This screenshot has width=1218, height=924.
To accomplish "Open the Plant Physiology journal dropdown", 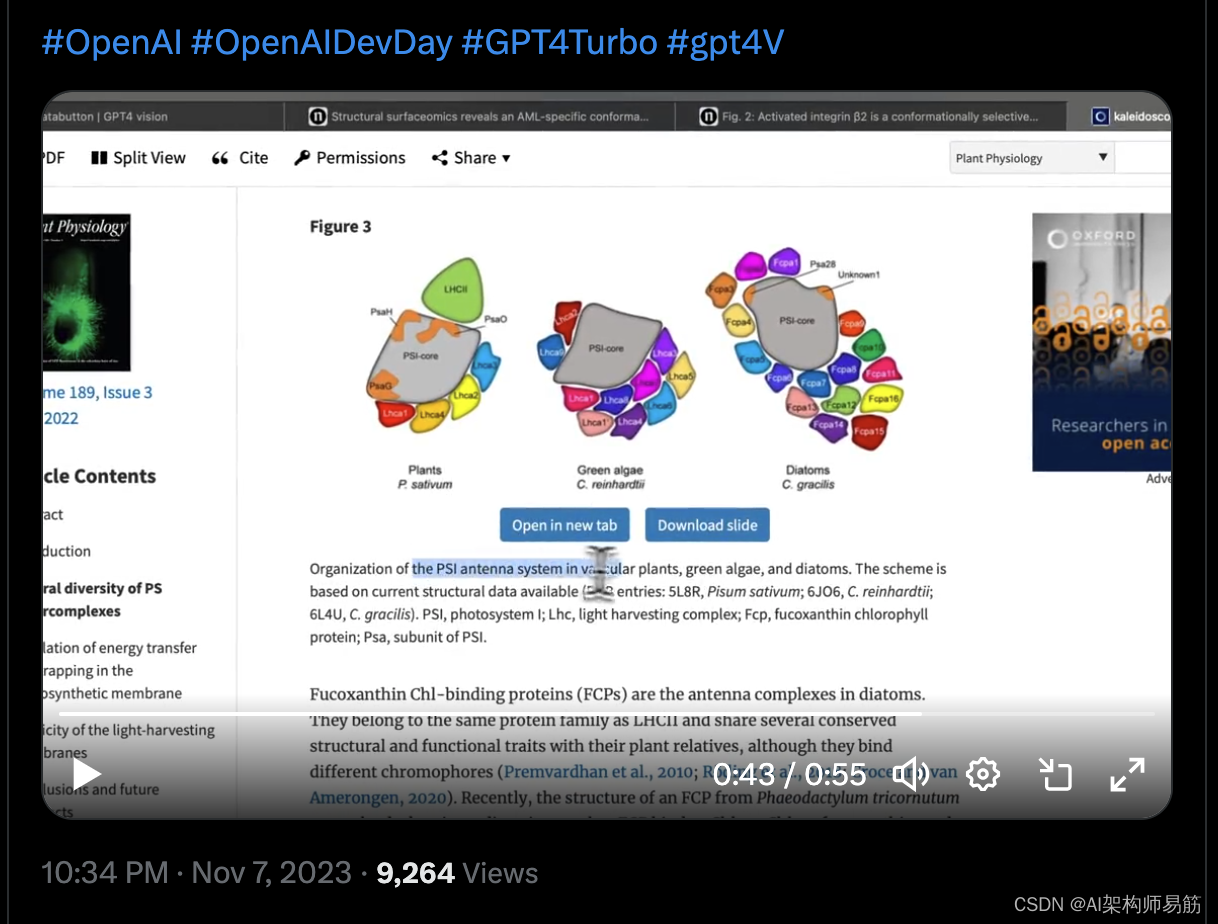I will point(1032,158).
